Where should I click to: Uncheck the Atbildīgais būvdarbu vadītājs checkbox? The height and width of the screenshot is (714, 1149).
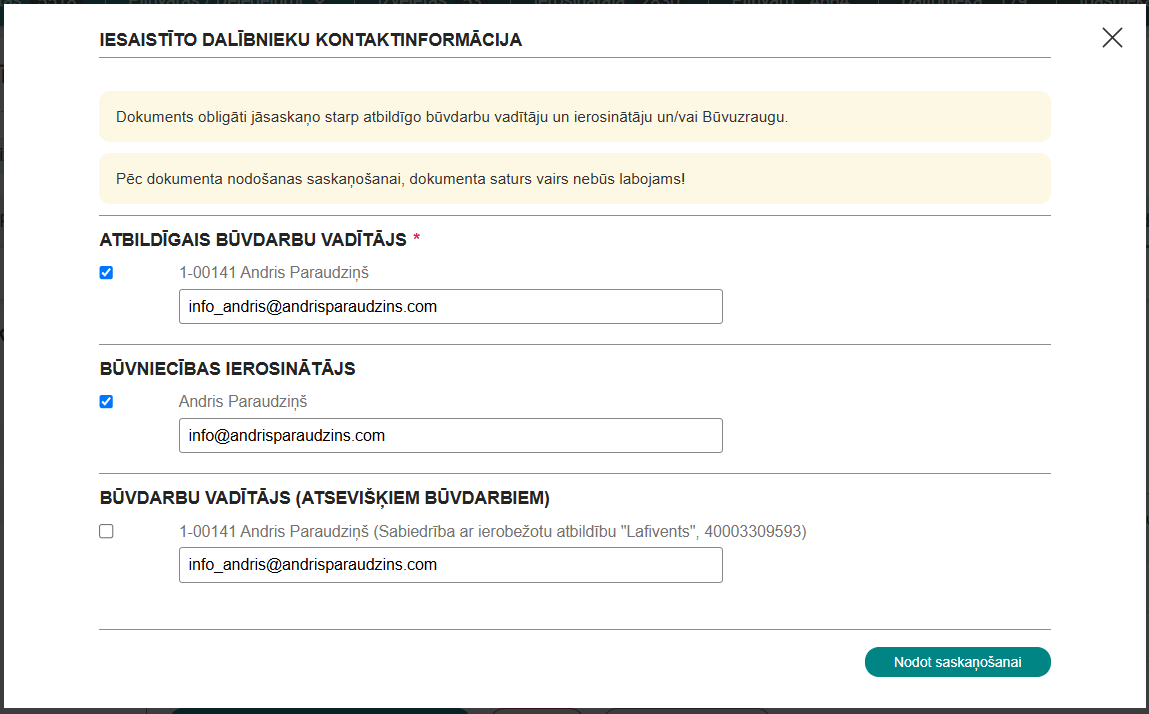106,273
